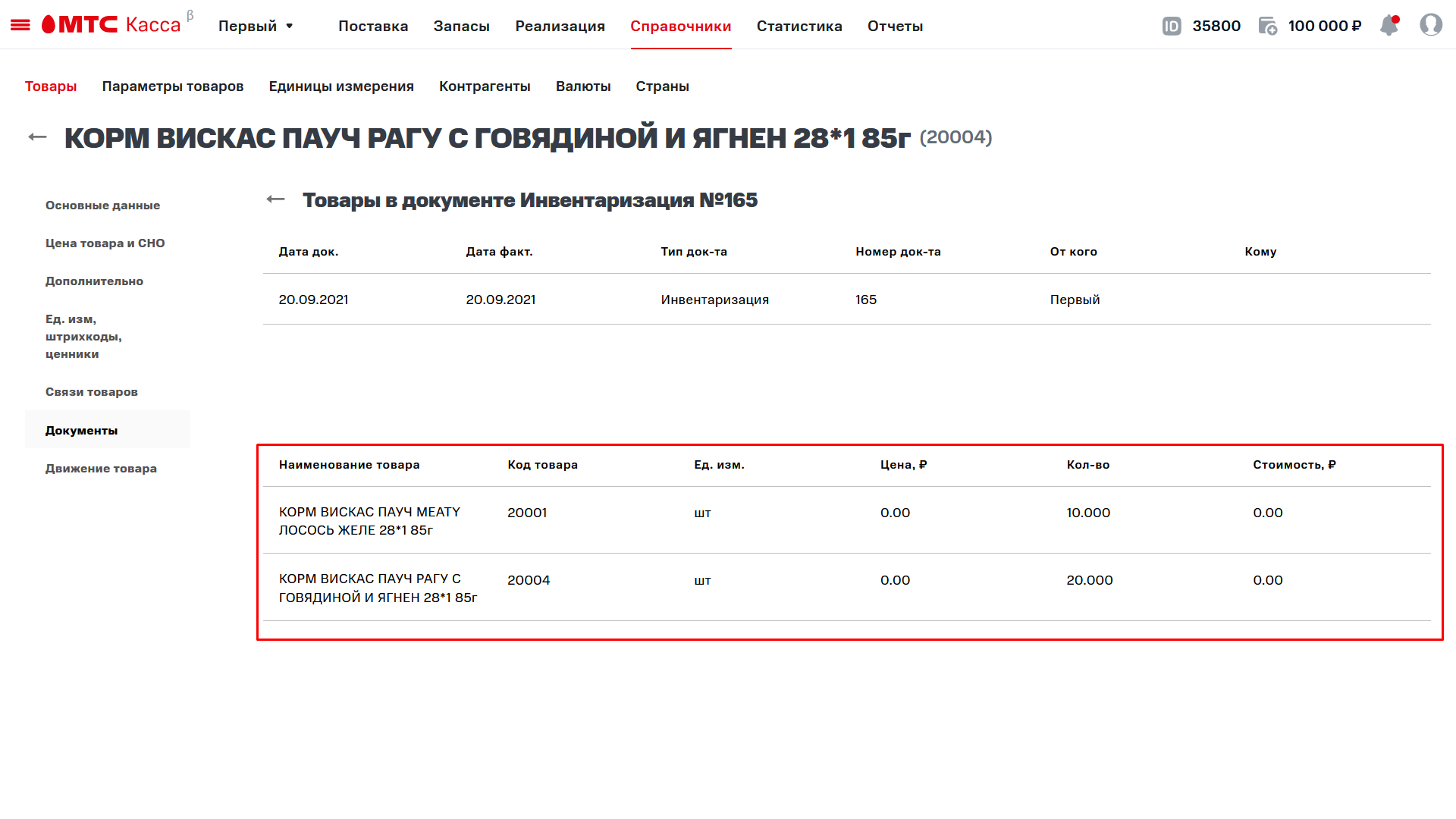Open Ед. изм, штрихкоды, ценники section
This screenshot has height=819, width=1456.
click(x=83, y=337)
